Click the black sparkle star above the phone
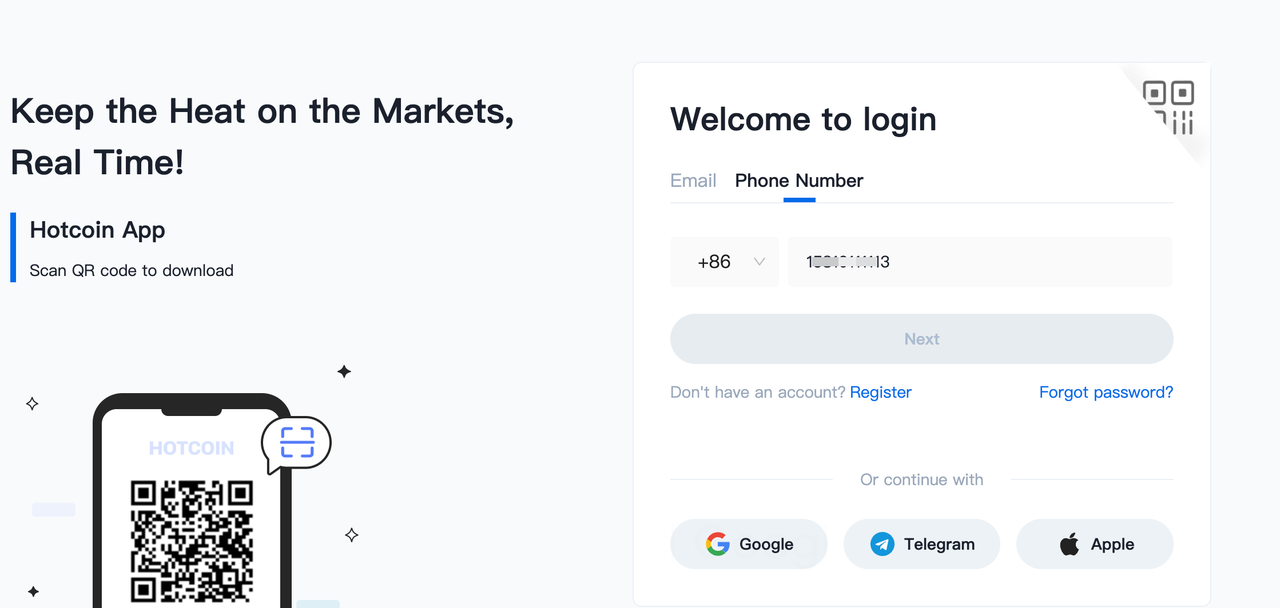The height and width of the screenshot is (608, 1280). [x=344, y=372]
